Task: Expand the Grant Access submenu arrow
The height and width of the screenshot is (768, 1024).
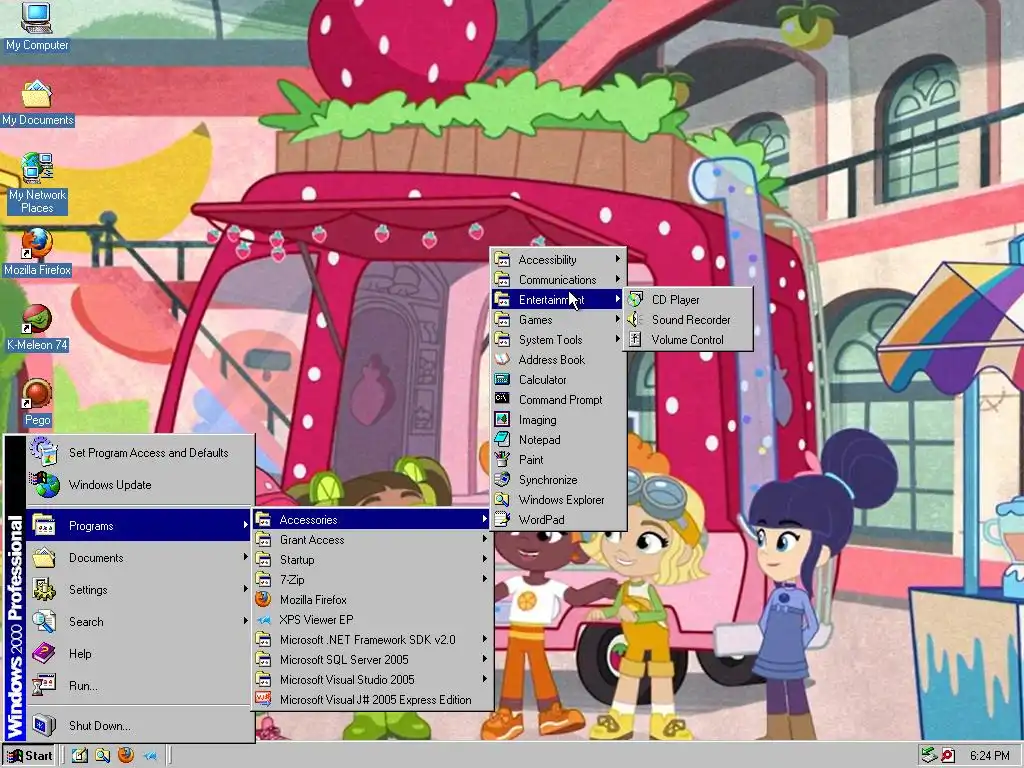Action: (x=485, y=539)
